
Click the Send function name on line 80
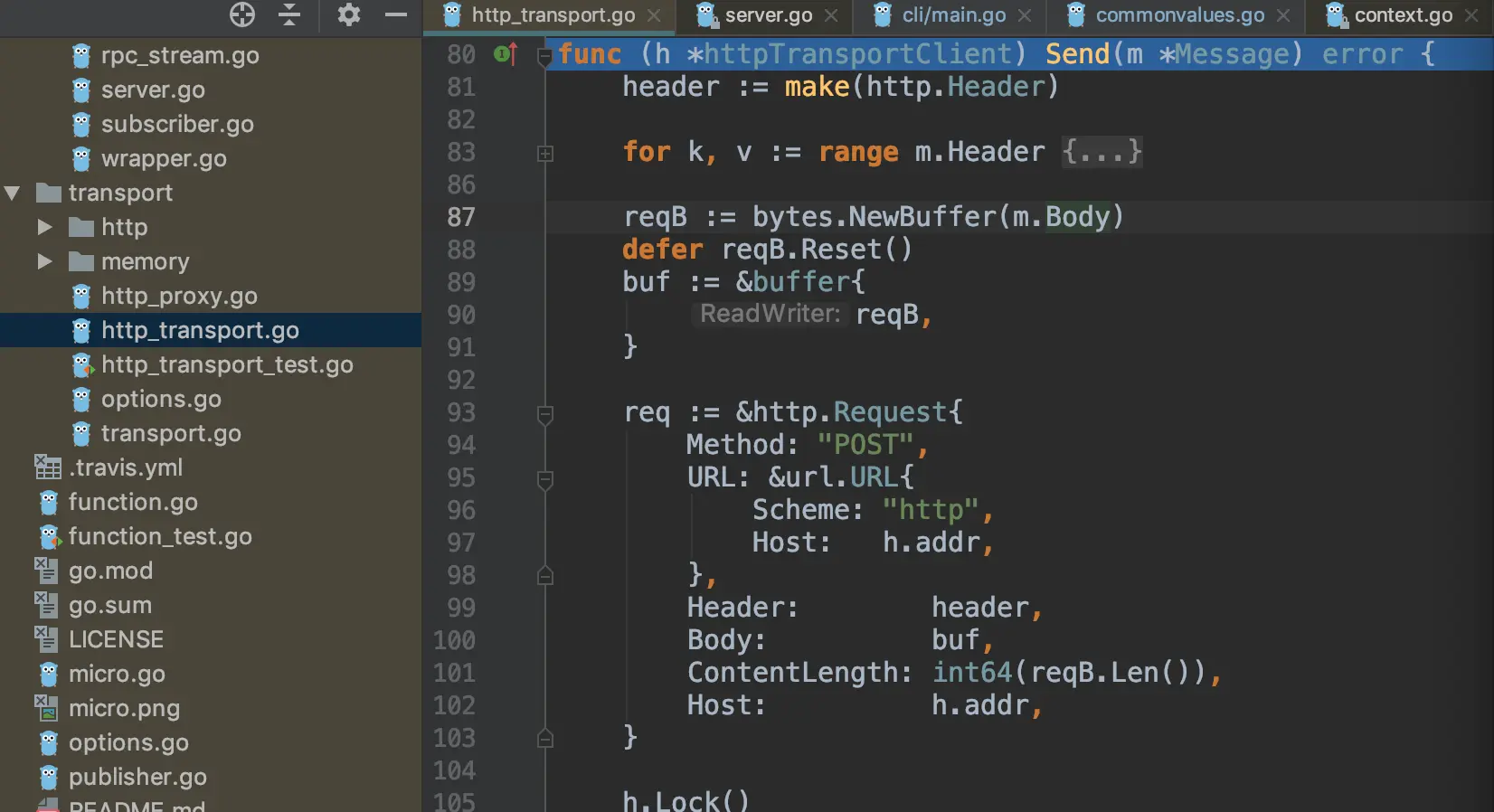[1077, 54]
